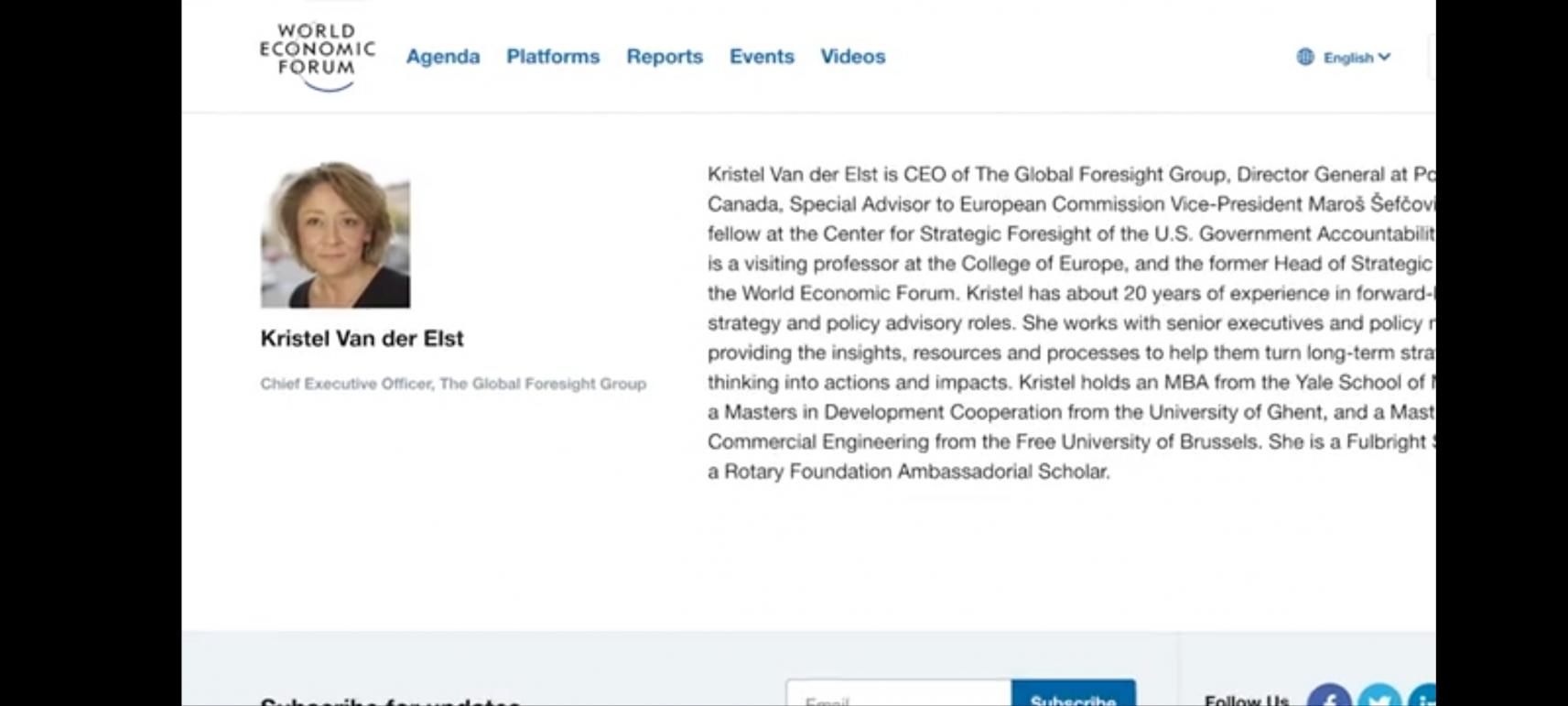The height and width of the screenshot is (706, 1568).
Task: Click the Kristel Van der Elst name heading
Action: coord(362,339)
